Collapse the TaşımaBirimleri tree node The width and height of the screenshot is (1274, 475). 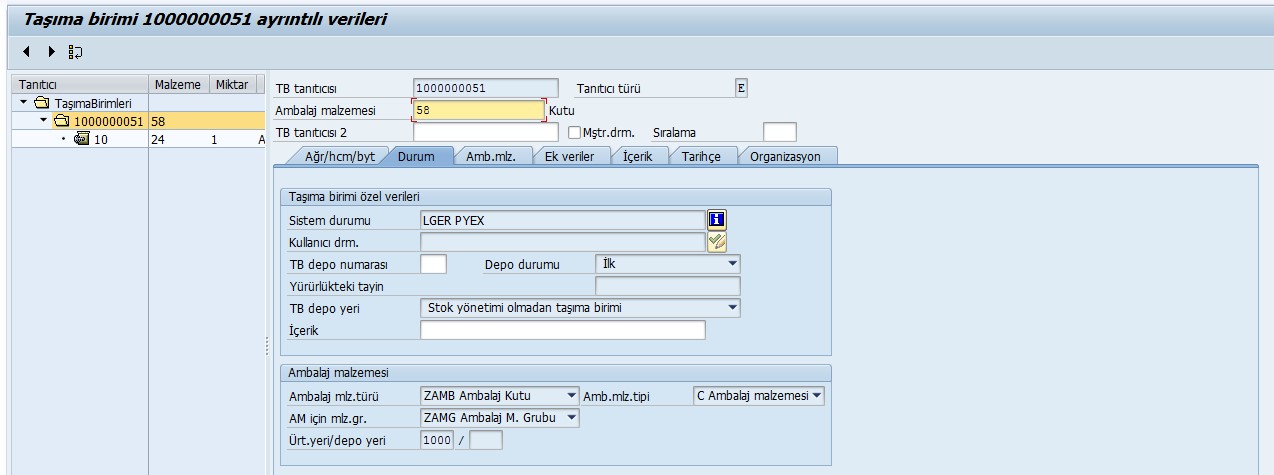pos(23,103)
